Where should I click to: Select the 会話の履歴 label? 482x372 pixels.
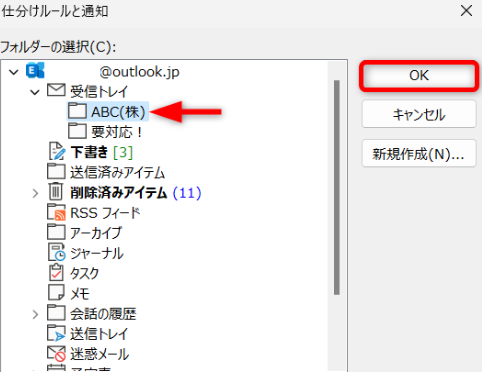[103, 314]
